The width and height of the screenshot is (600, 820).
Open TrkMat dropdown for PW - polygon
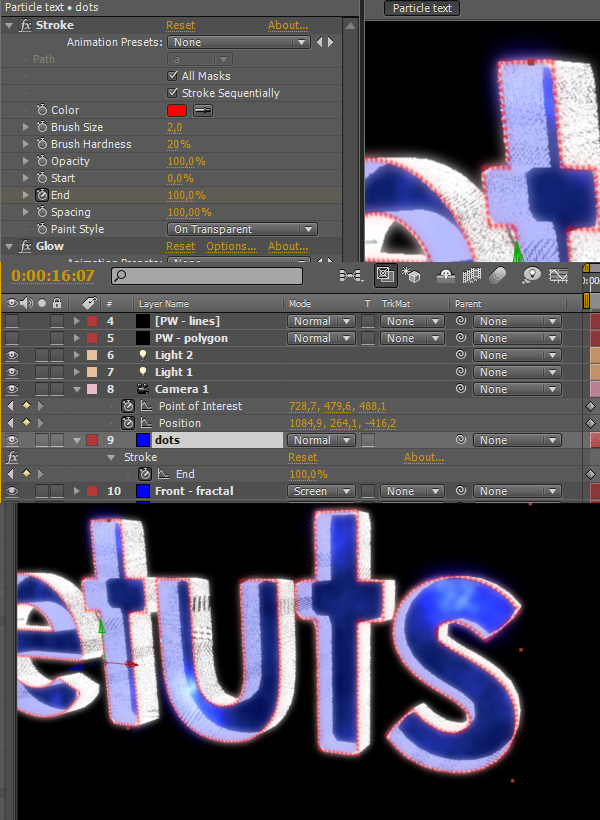click(412, 338)
